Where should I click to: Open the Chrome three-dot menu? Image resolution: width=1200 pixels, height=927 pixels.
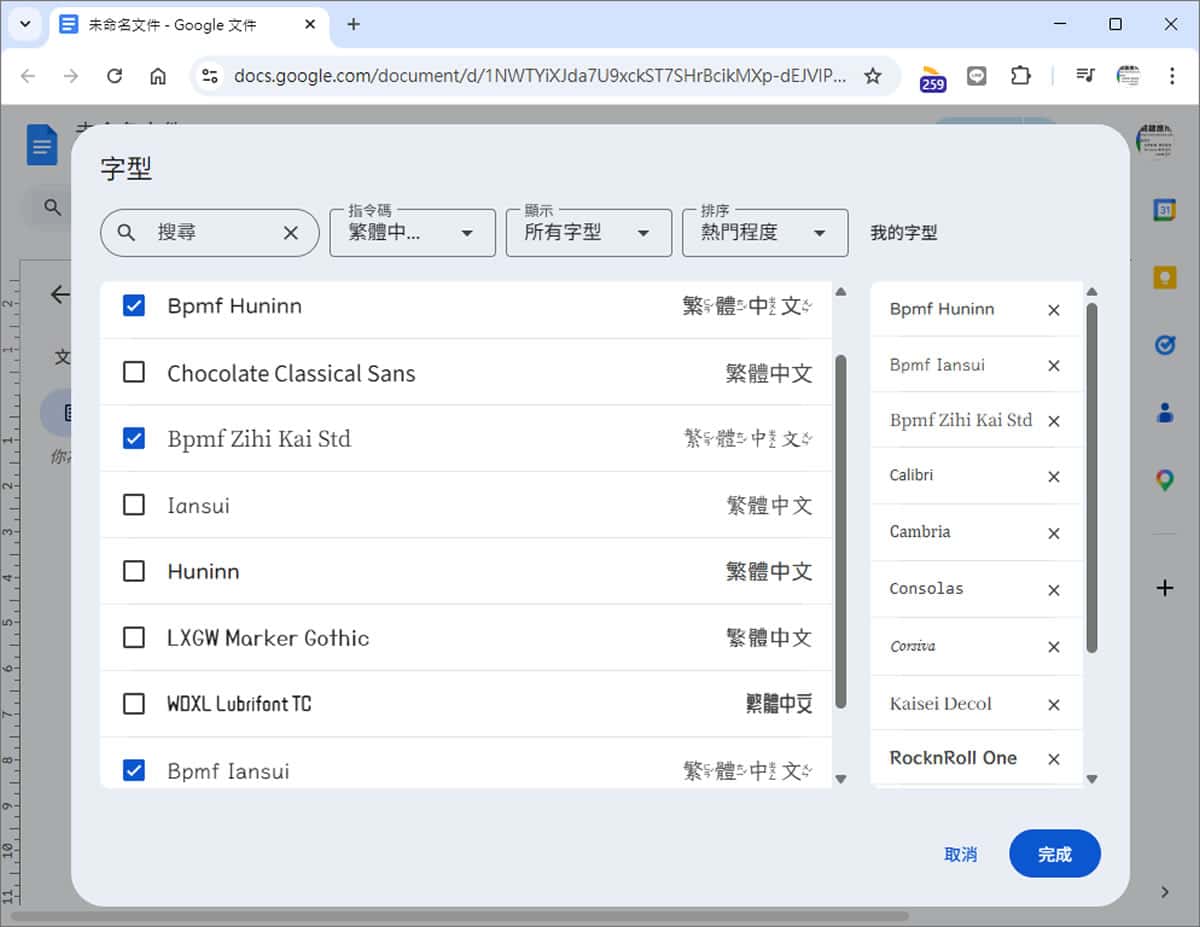pos(1171,75)
